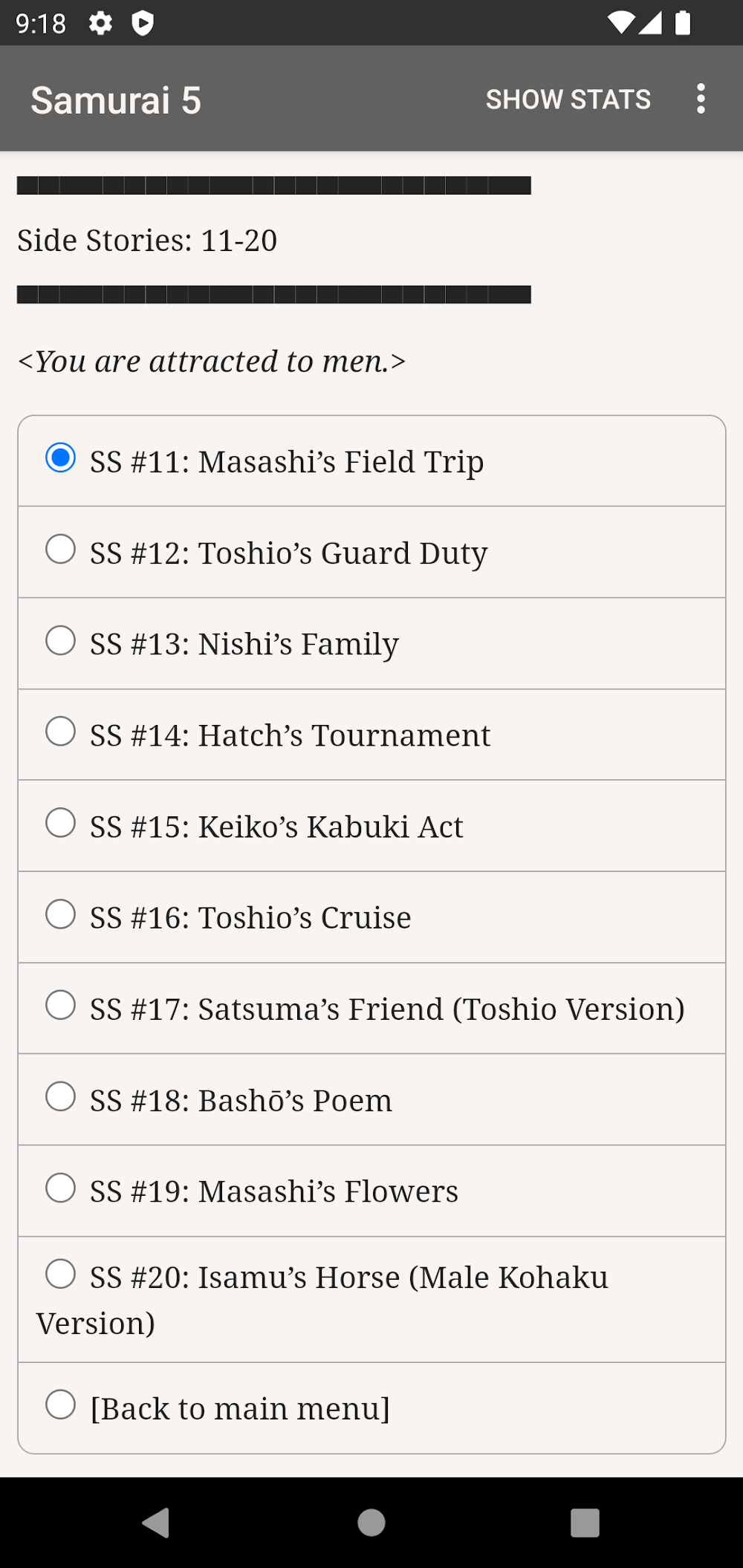Choose SS #12: Toshio's Guard Duty

click(x=371, y=553)
